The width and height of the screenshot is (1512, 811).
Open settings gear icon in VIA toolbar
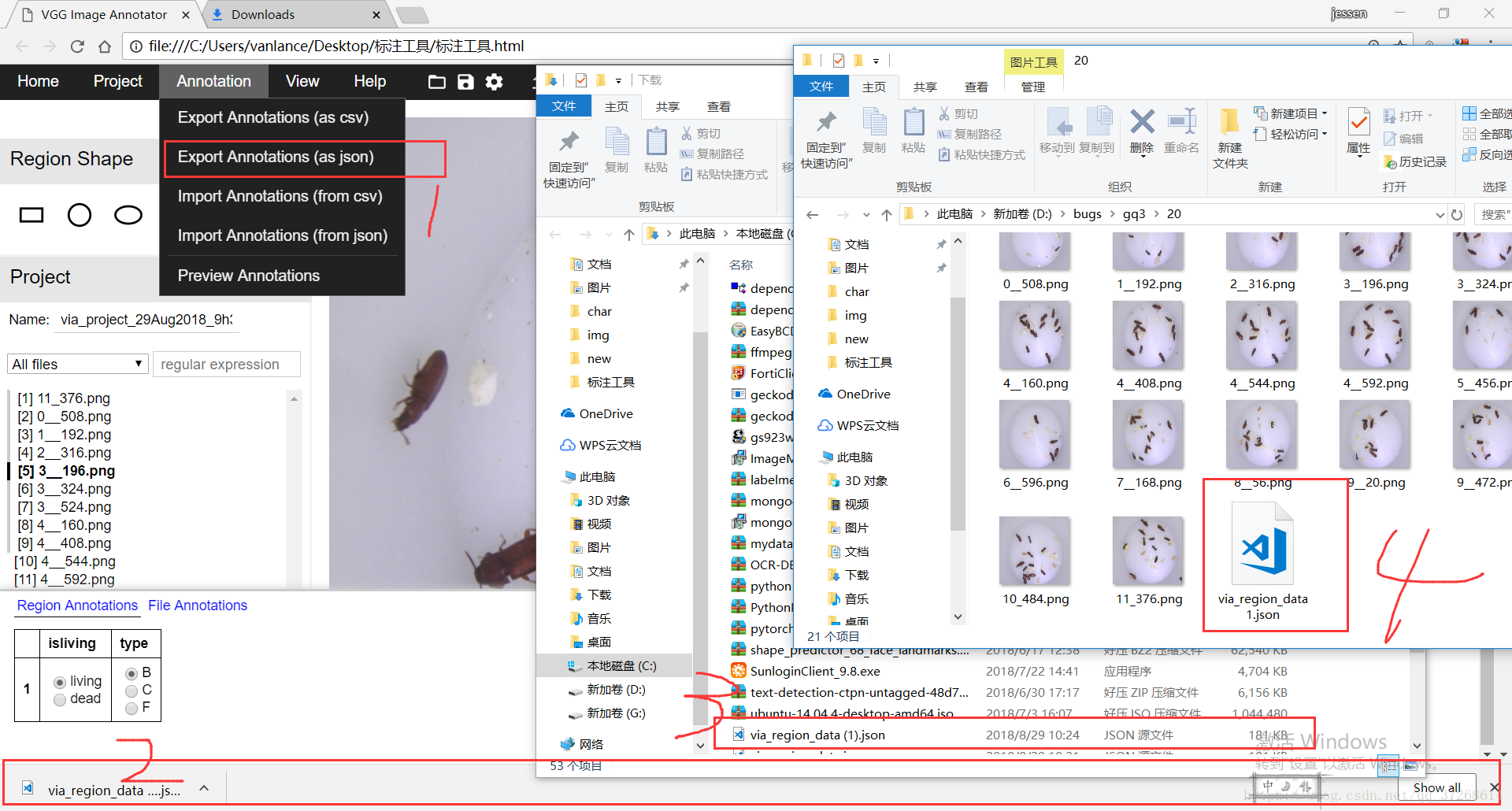(x=494, y=81)
